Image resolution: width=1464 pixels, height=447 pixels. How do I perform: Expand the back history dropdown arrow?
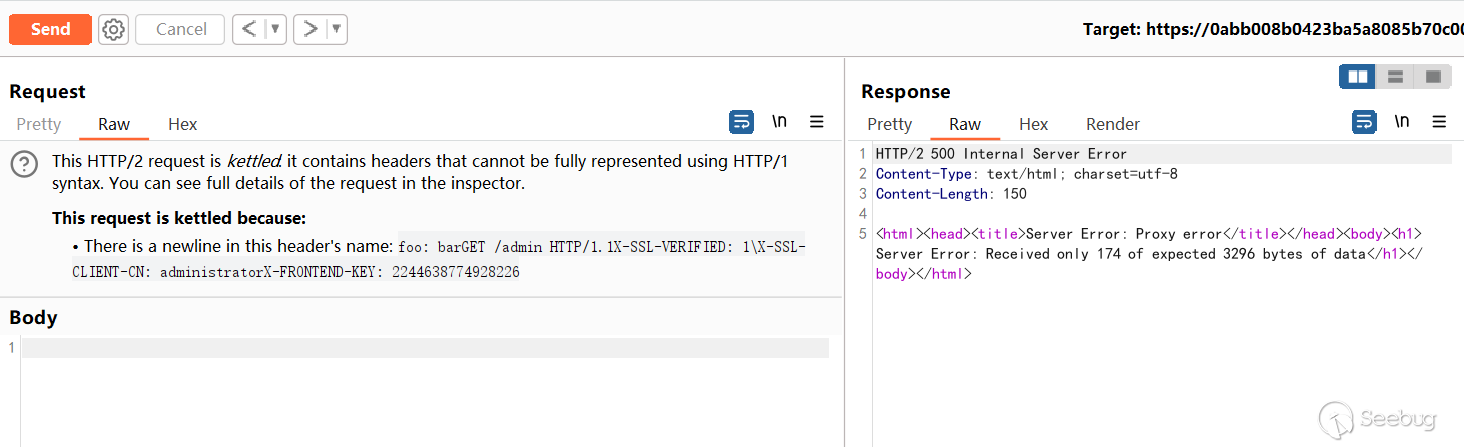click(276, 29)
